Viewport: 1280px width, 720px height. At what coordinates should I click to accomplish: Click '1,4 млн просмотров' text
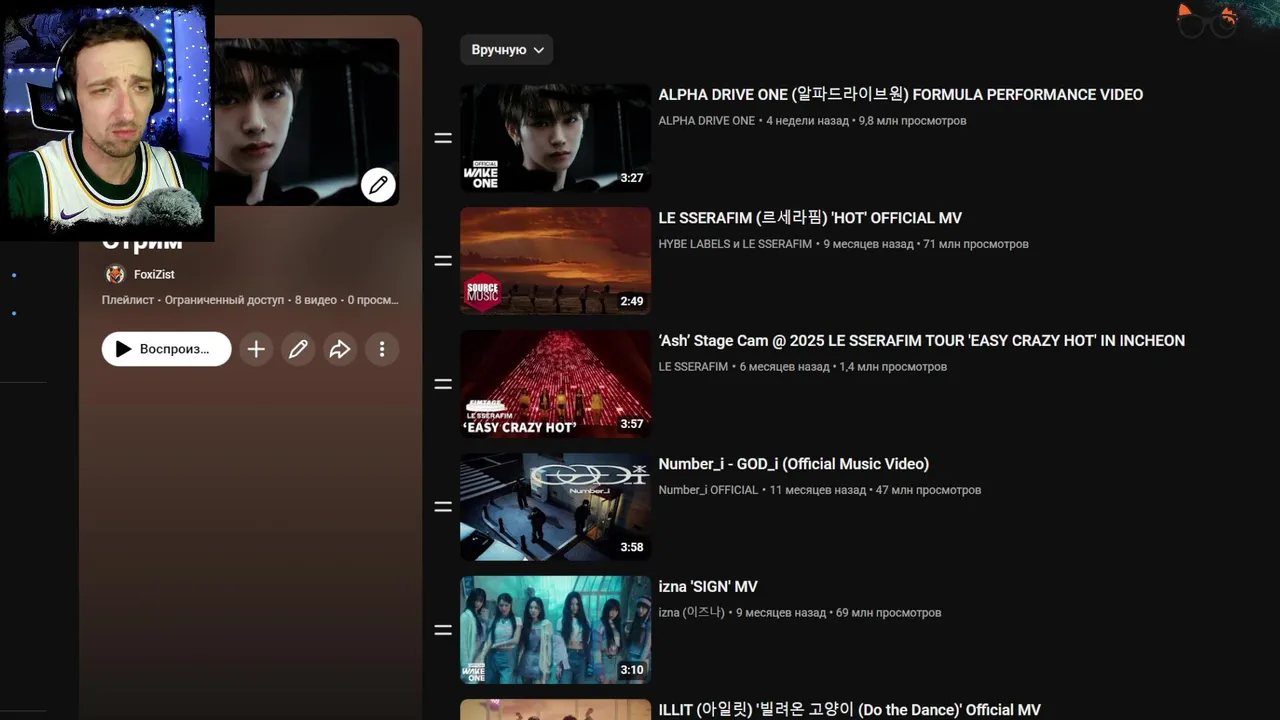coord(893,367)
